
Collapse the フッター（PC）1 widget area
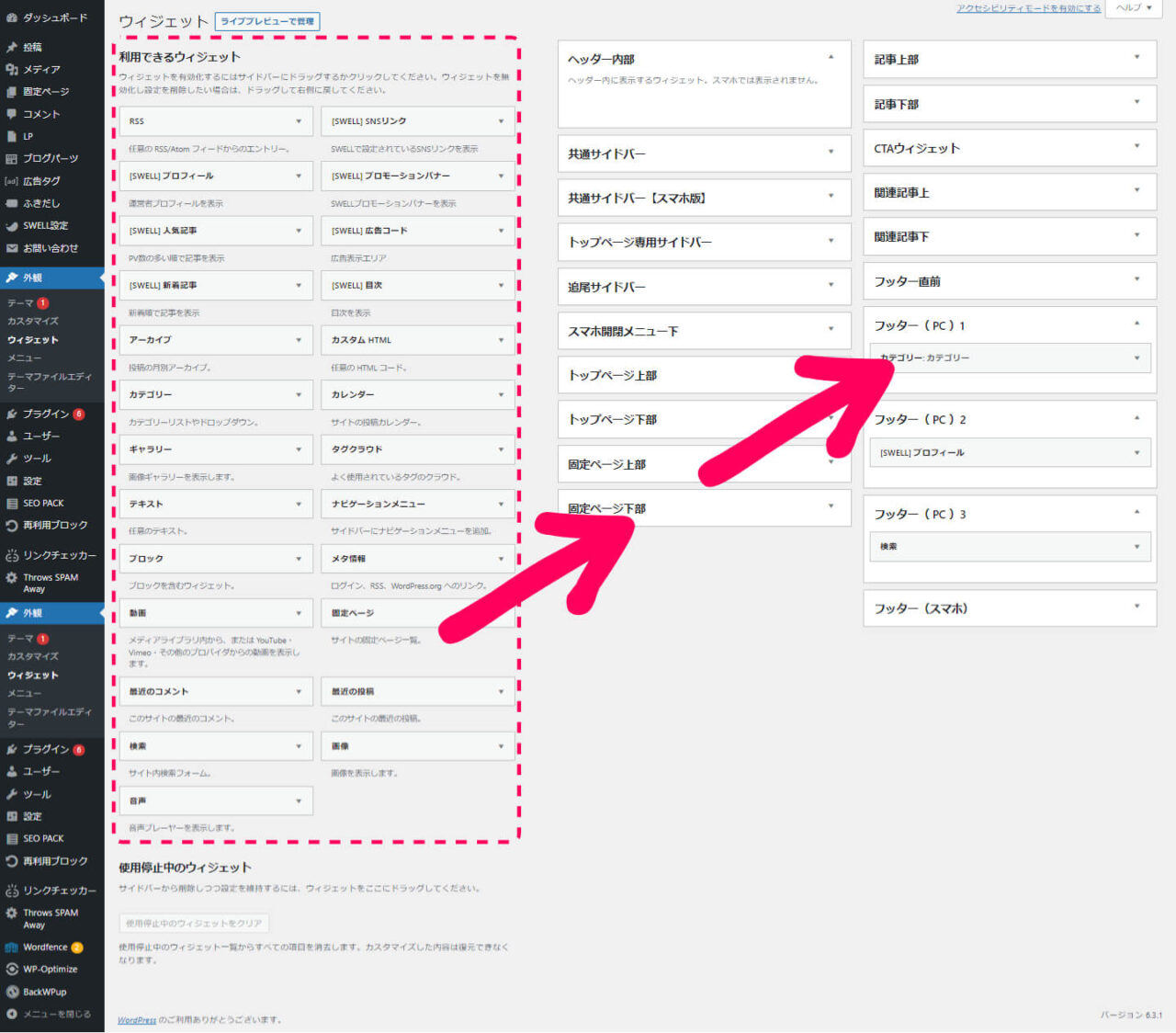point(1136,324)
